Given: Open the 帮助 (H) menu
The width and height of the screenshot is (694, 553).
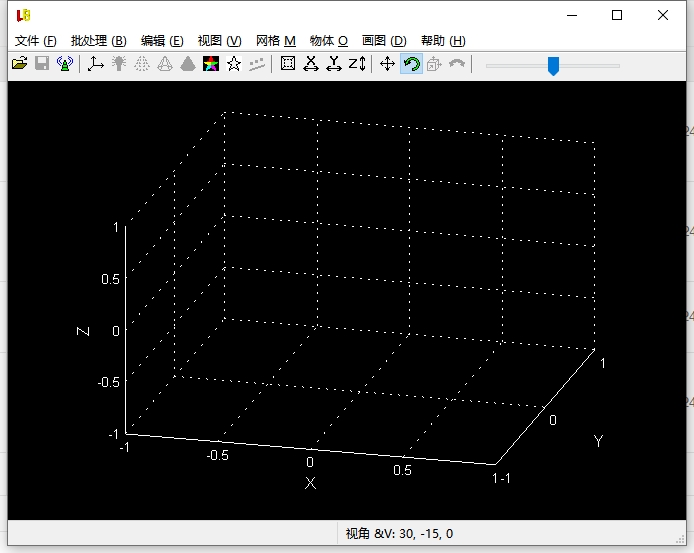Looking at the screenshot, I should tap(443, 41).
